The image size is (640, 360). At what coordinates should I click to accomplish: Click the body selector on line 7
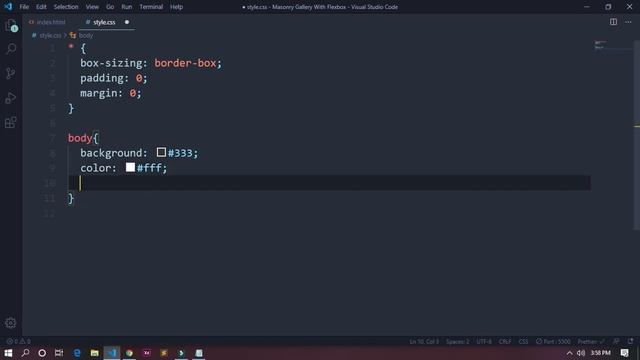pos(80,138)
